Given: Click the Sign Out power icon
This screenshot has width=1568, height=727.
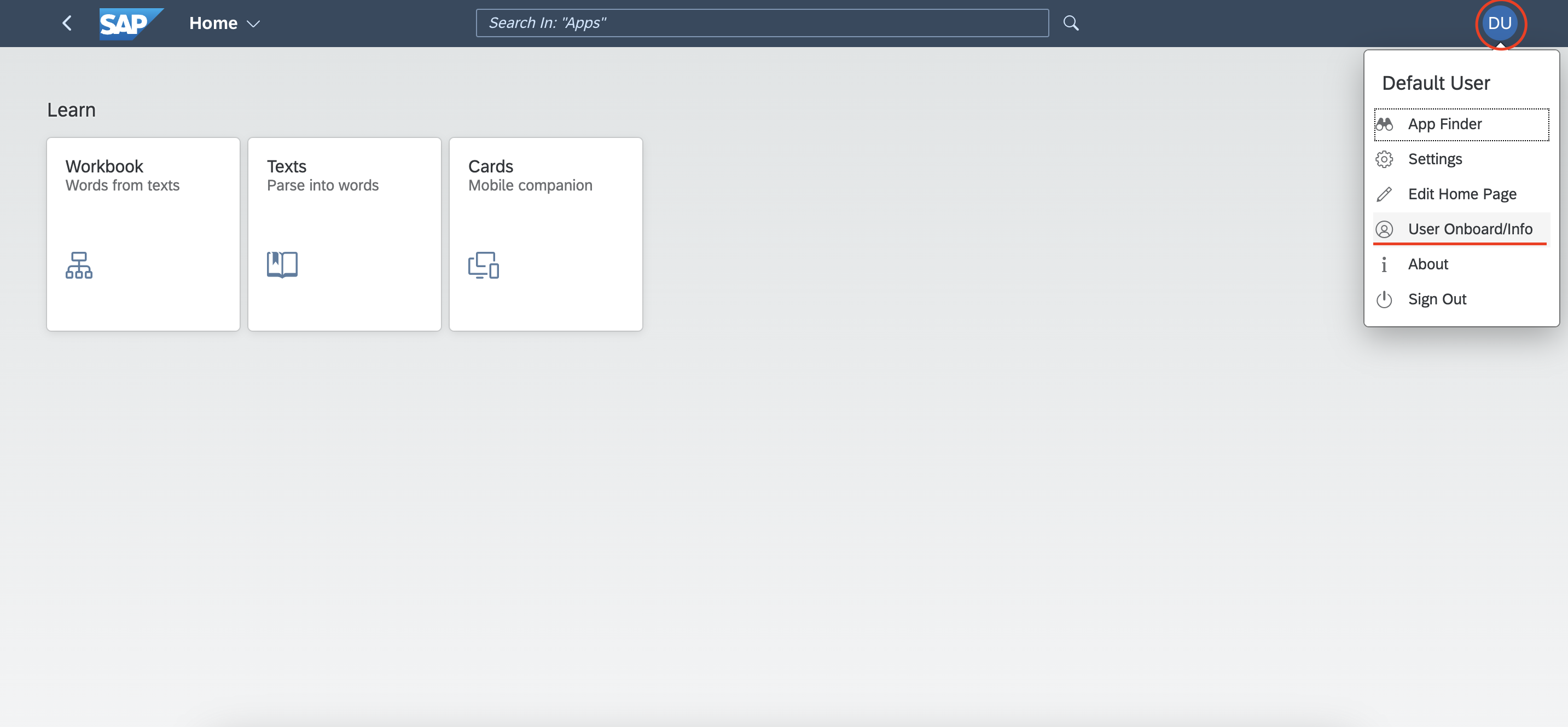Looking at the screenshot, I should 1384,299.
